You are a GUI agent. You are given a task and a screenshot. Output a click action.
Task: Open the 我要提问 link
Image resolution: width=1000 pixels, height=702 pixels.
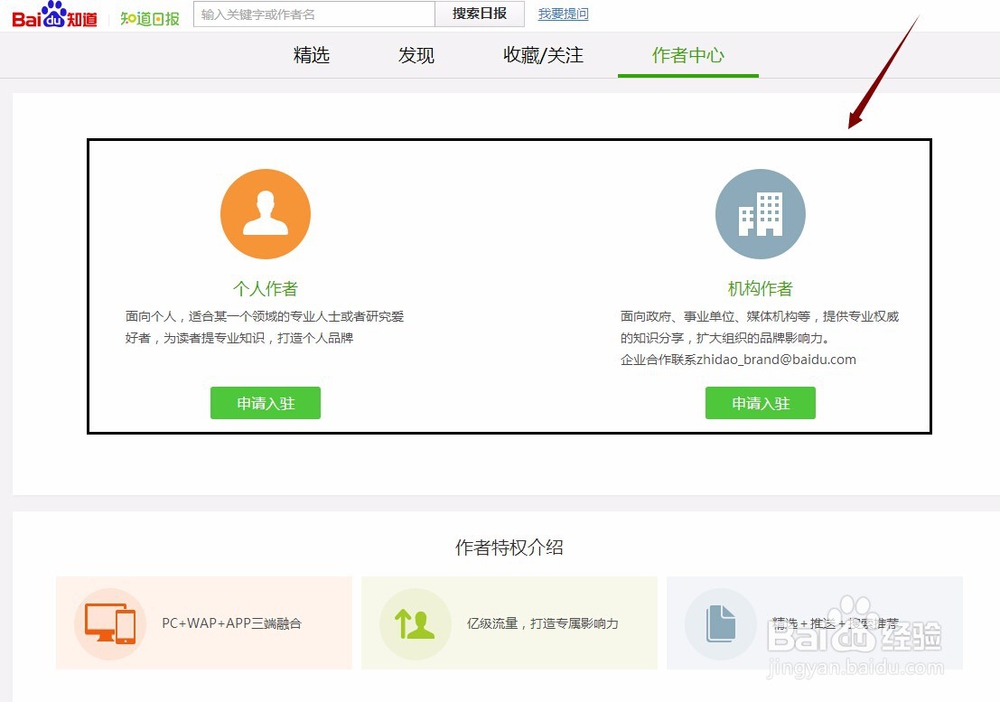tap(563, 13)
